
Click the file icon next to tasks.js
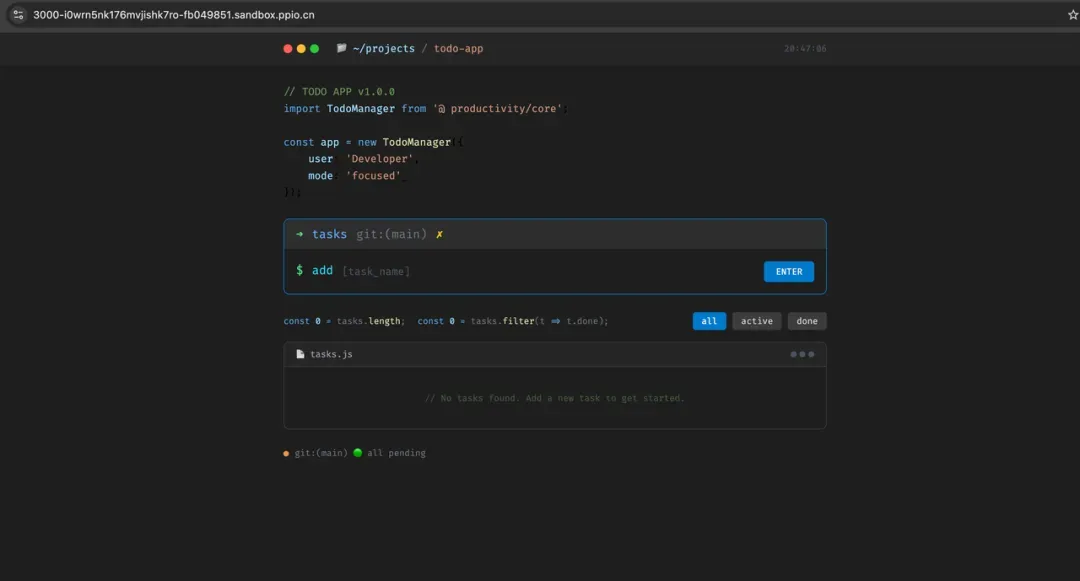[300, 354]
